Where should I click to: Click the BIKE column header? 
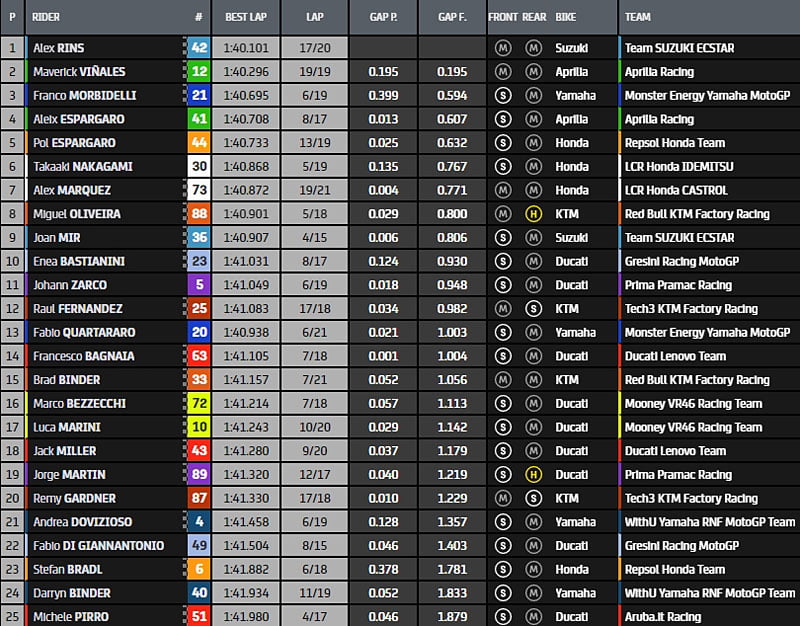567,17
